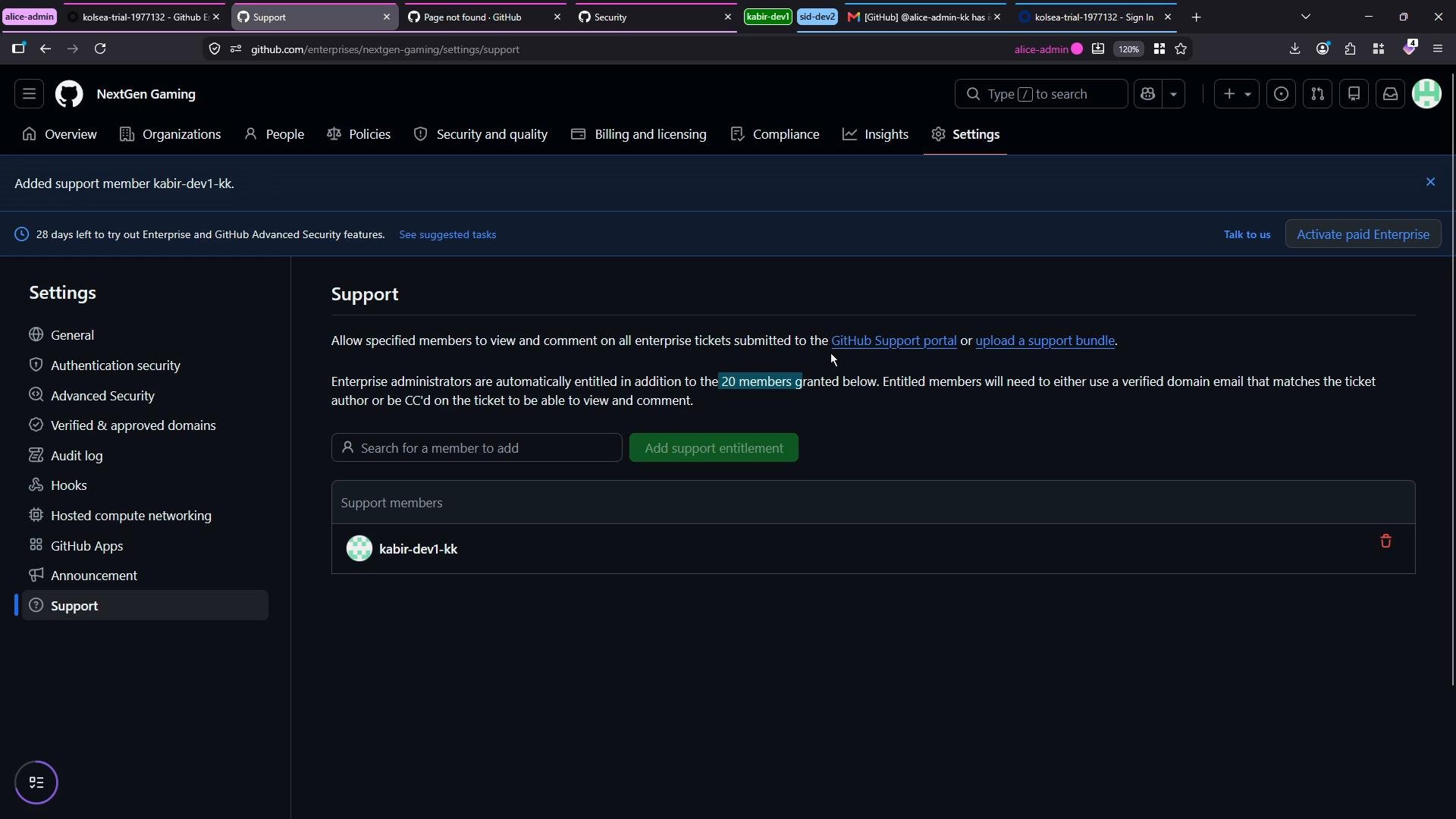Open Hooks in Settings sidebar
1456x819 pixels.
click(x=145, y=485)
